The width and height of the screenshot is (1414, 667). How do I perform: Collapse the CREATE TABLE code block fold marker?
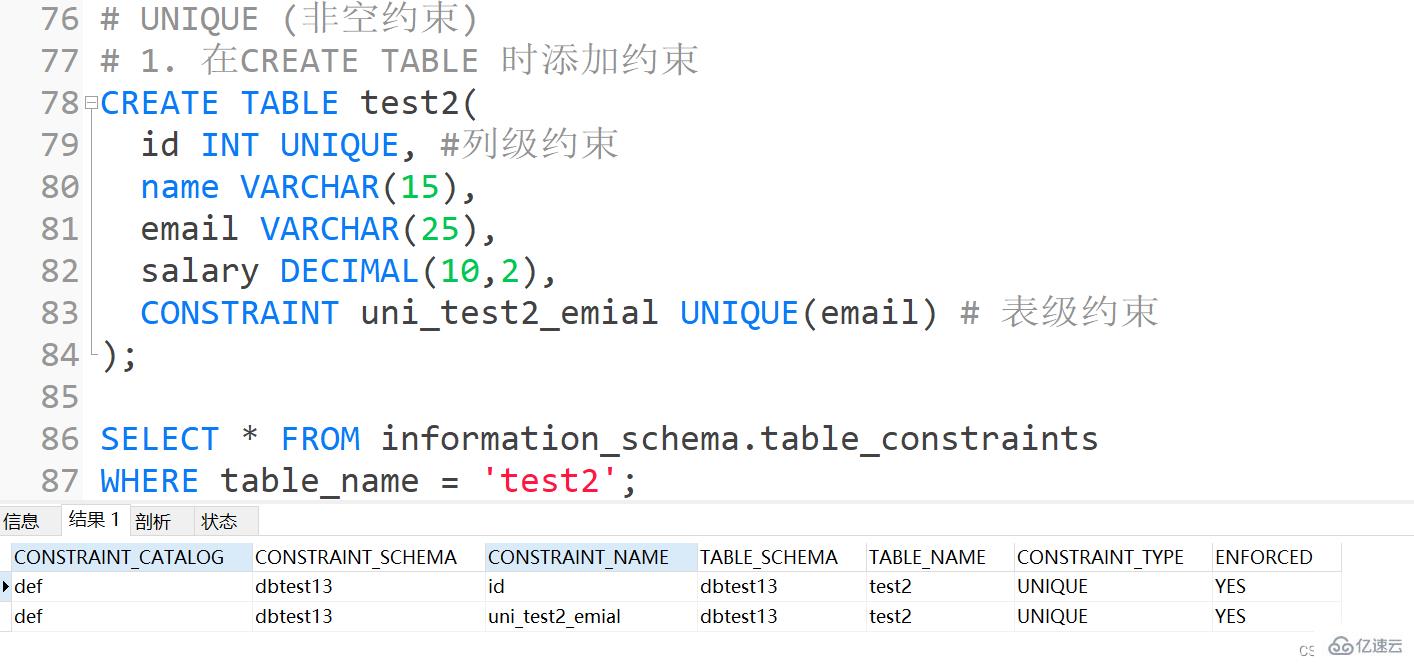(90, 102)
